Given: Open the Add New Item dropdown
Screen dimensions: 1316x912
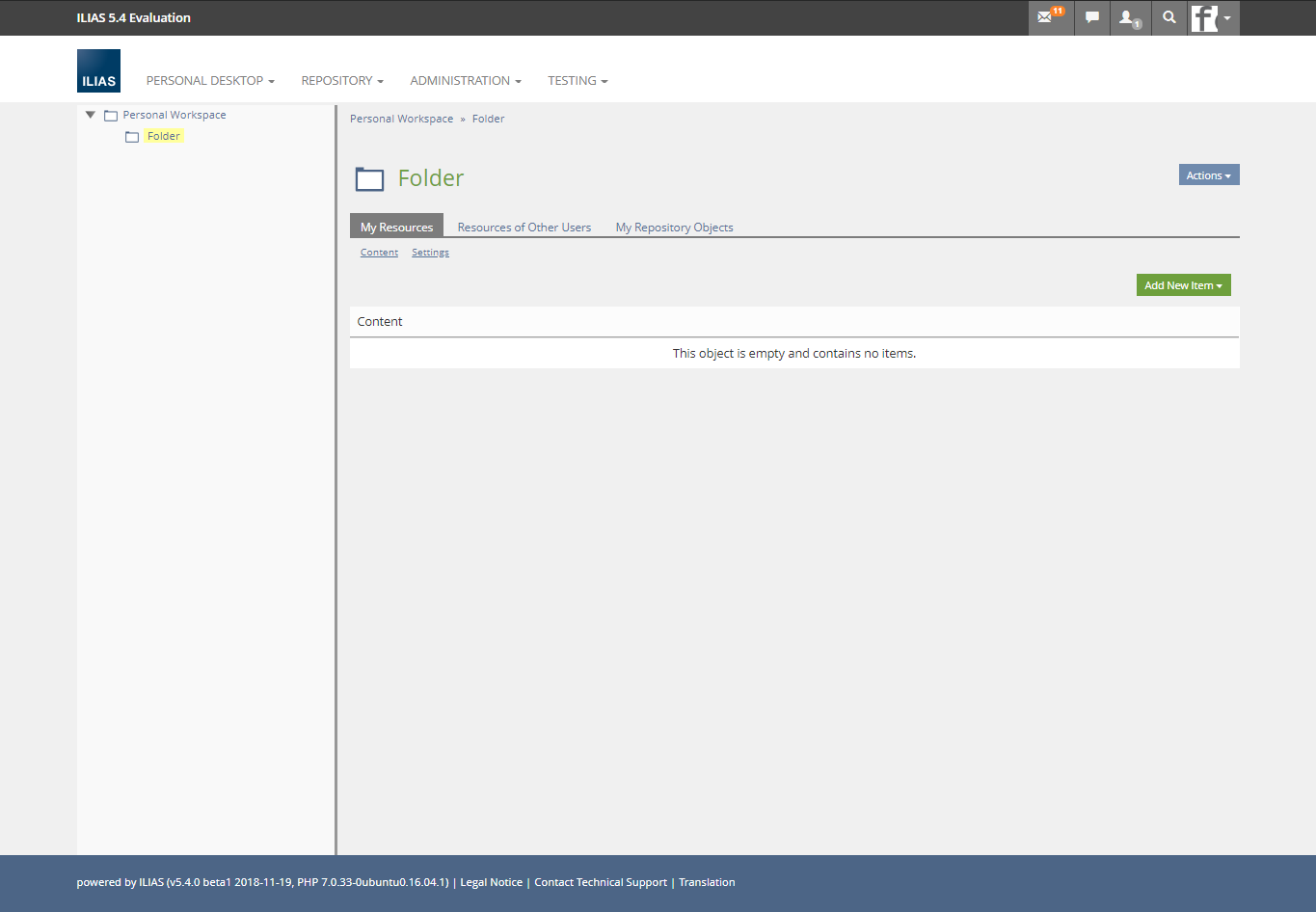Looking at the screenshot, I should point(1183,285).
